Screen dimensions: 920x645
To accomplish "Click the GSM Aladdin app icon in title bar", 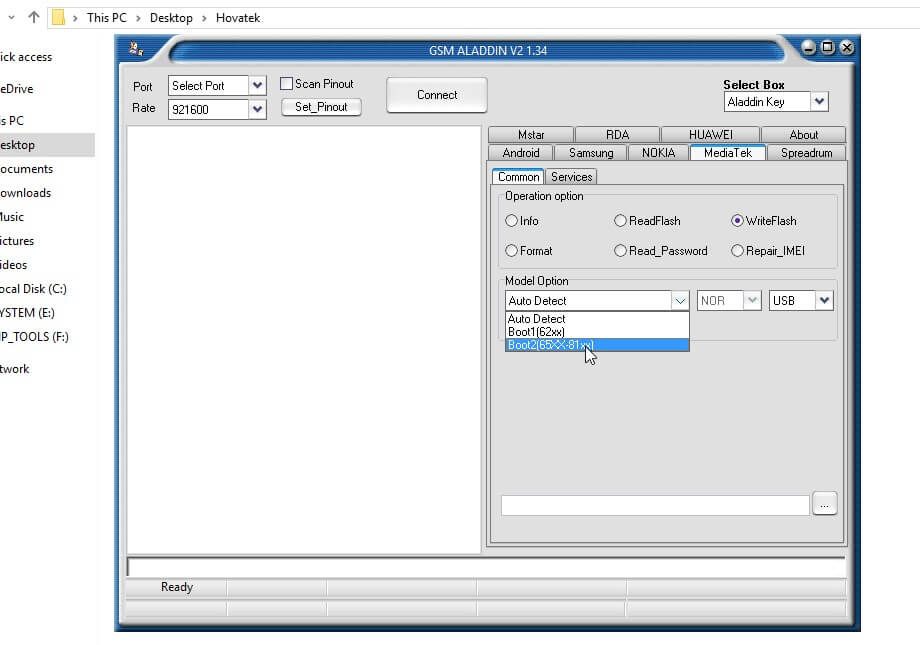I will (x=136, y=49).
